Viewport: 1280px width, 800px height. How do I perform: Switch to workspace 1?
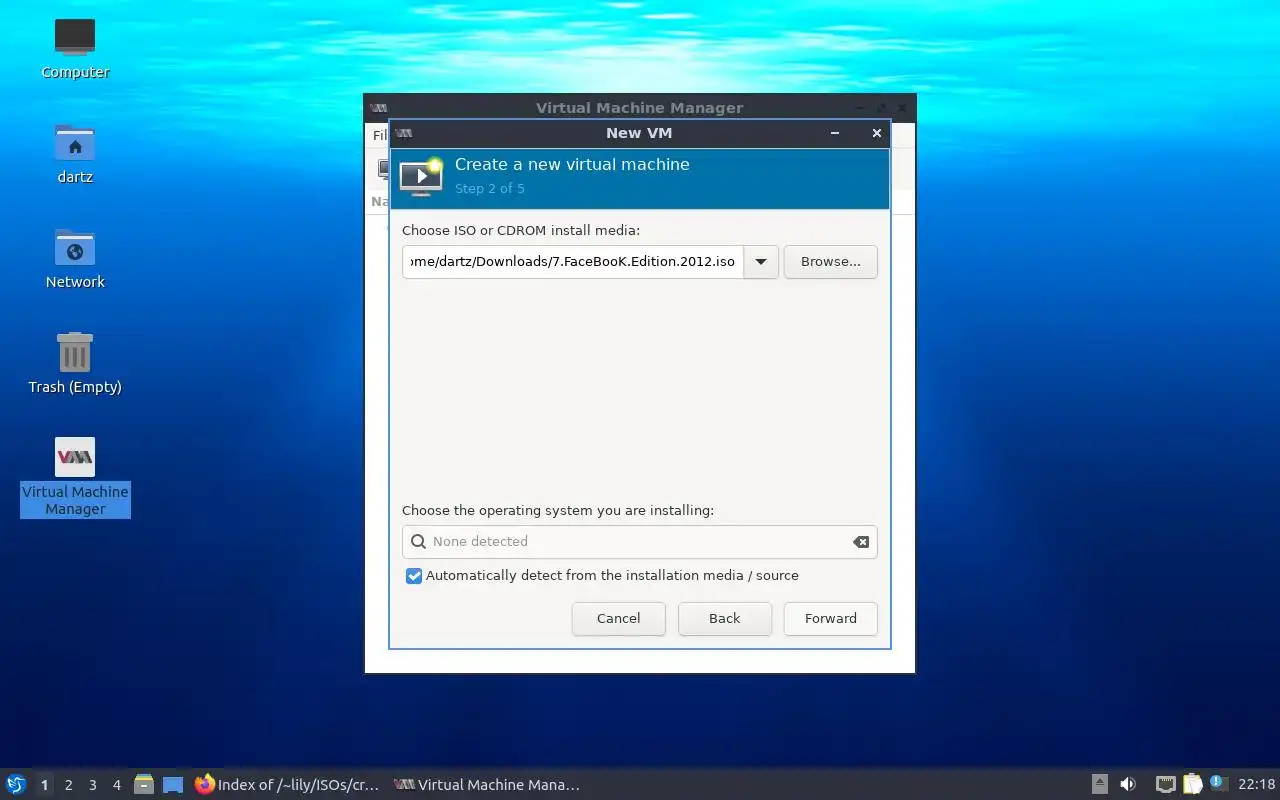point(44,785)
